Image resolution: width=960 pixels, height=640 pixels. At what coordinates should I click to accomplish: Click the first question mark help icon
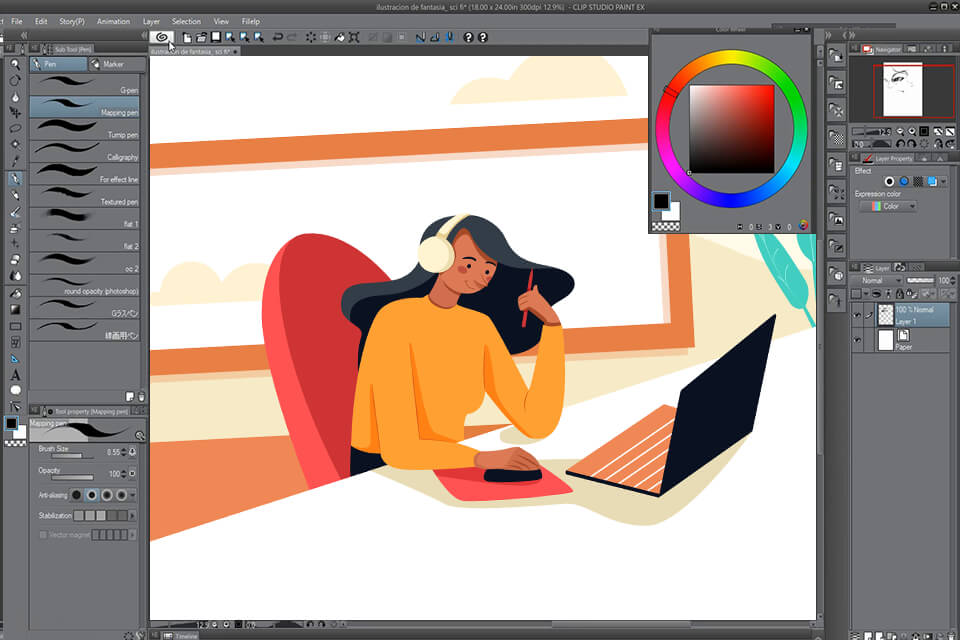468,37
